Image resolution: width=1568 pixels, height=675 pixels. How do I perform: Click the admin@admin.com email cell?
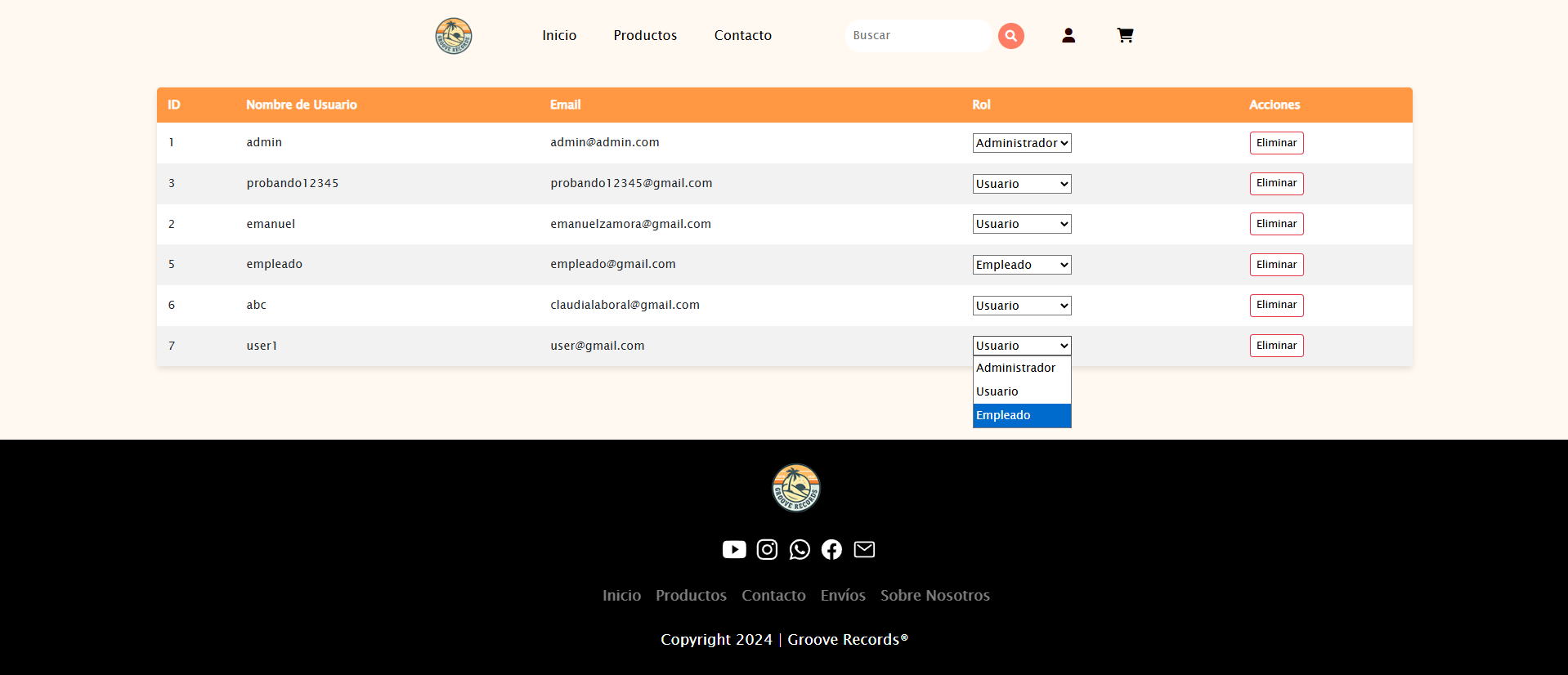605,142
